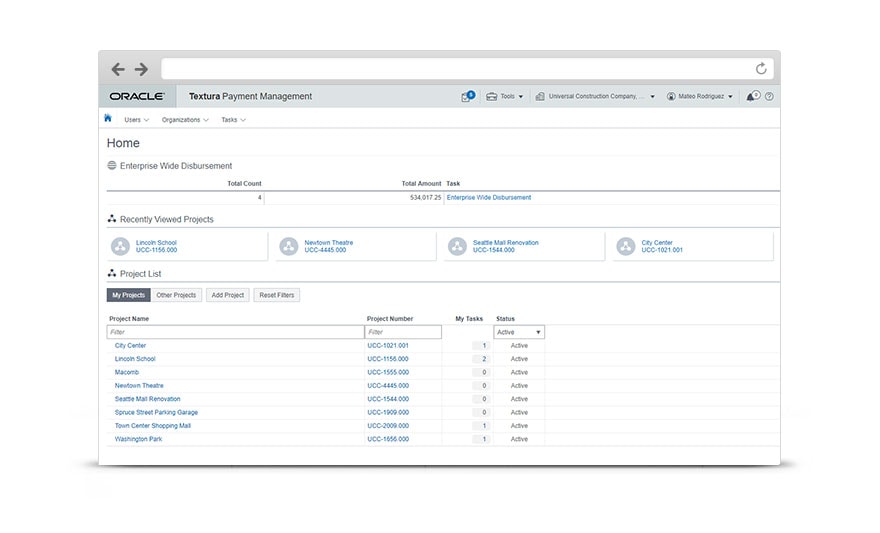Switch to the Other Projects tab

(176, 295)
